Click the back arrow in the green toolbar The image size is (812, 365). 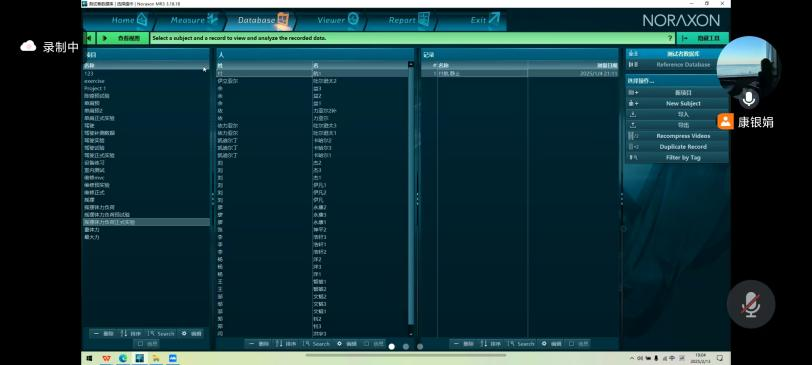coord(89,38)
